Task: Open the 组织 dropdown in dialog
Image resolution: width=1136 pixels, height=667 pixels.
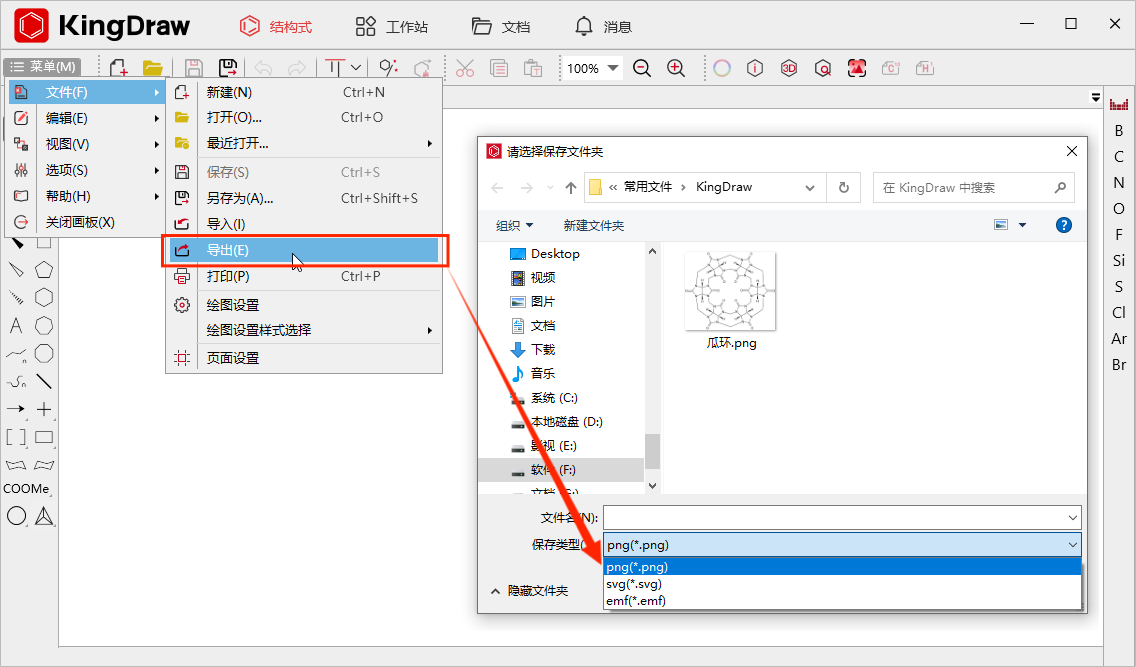Action: click(514, 225)
